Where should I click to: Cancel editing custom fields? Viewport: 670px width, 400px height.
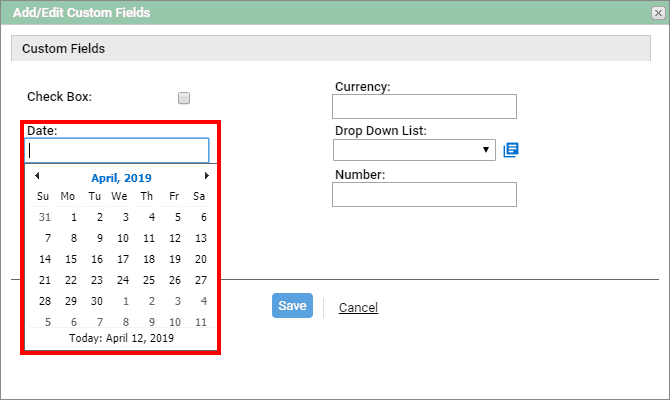pyautogui.click(x=358, y=308)
